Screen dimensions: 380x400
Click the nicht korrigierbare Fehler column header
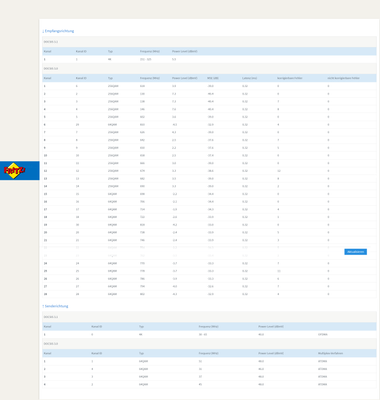[343, 78]
